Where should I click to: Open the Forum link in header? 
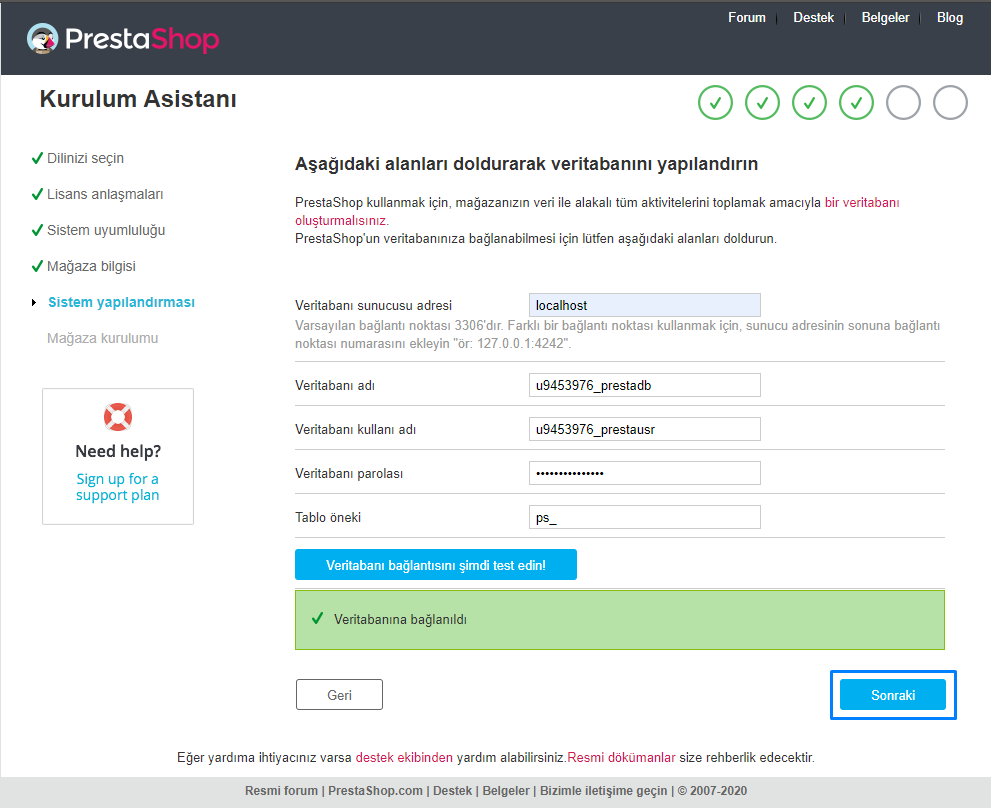(x=746, y=18)
